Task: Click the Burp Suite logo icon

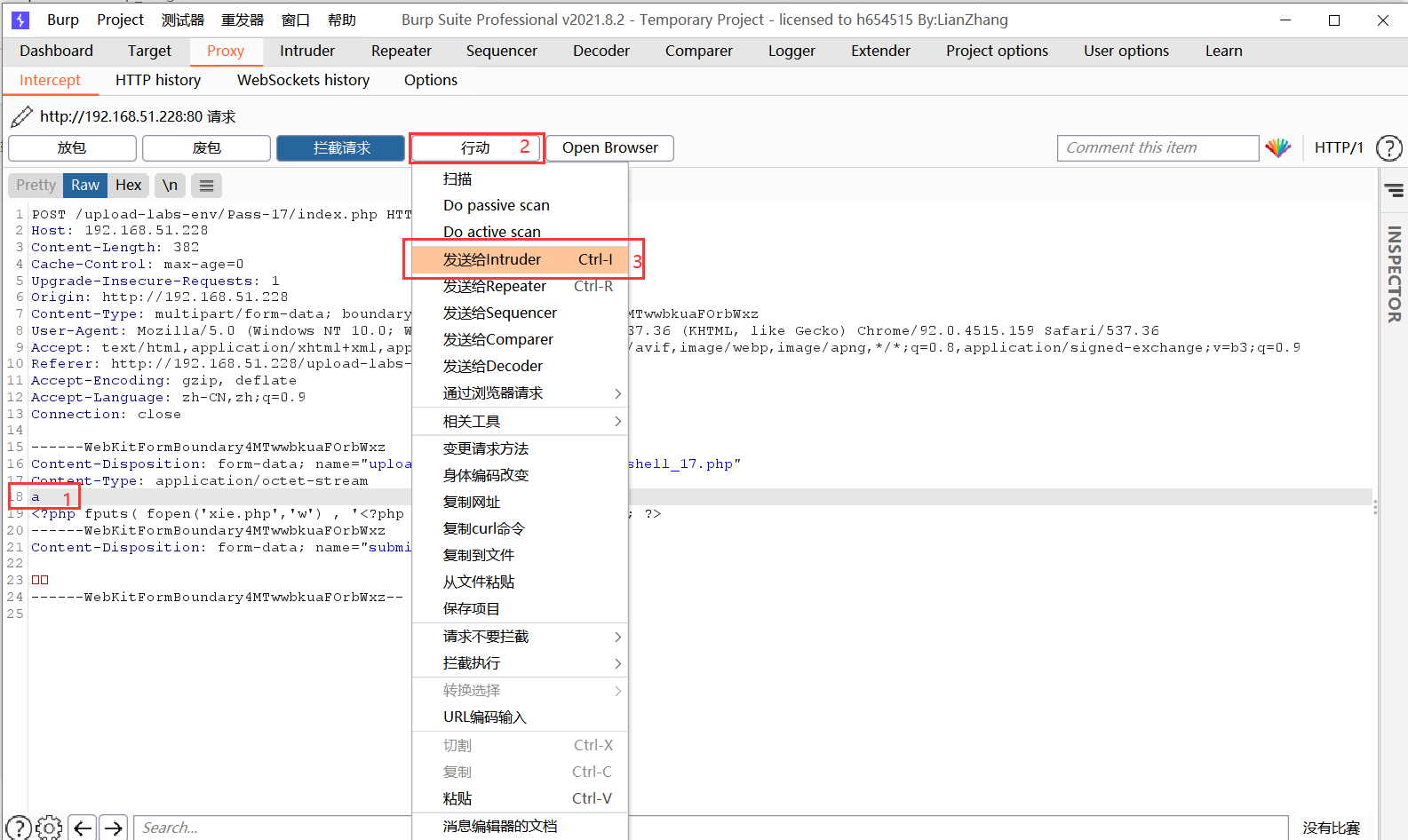Action: pos(20,20)
